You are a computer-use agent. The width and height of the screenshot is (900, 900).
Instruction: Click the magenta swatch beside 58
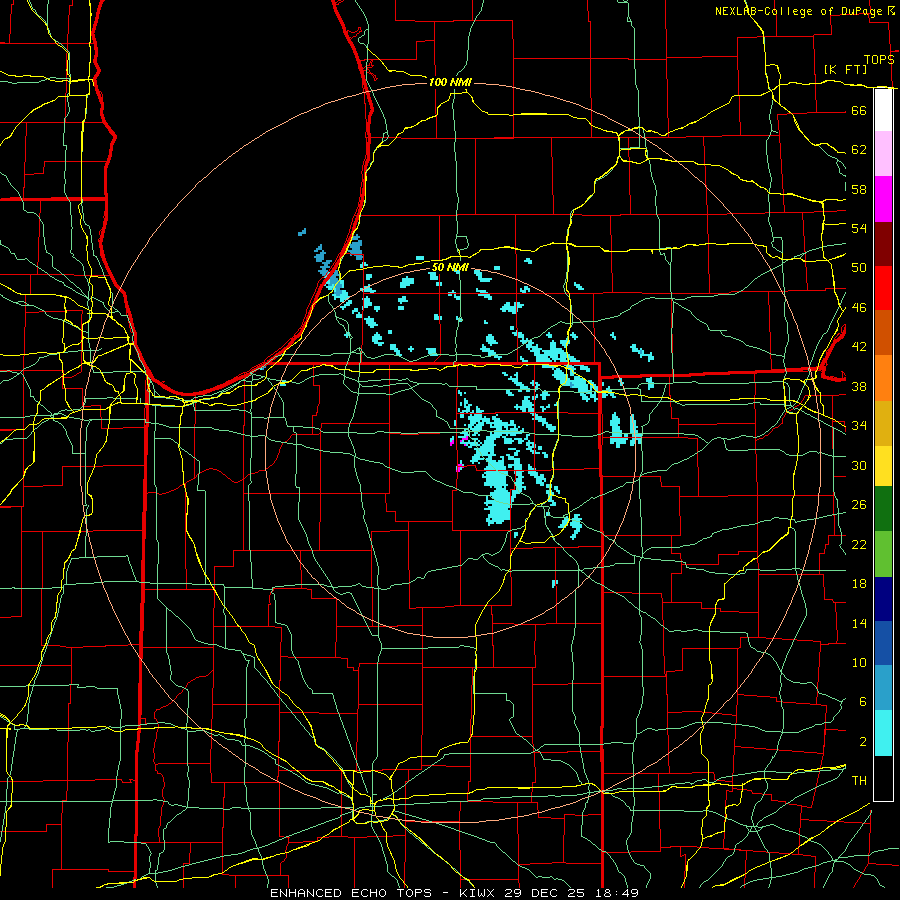click(883, 199)
